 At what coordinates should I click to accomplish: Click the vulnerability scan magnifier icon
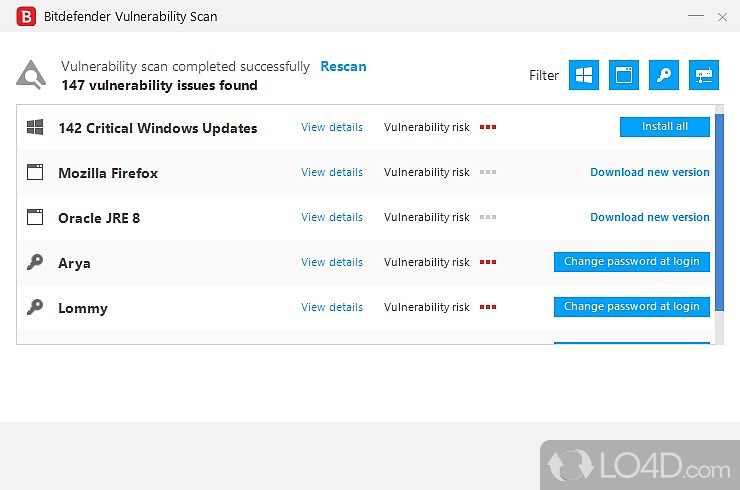(31, 75)
